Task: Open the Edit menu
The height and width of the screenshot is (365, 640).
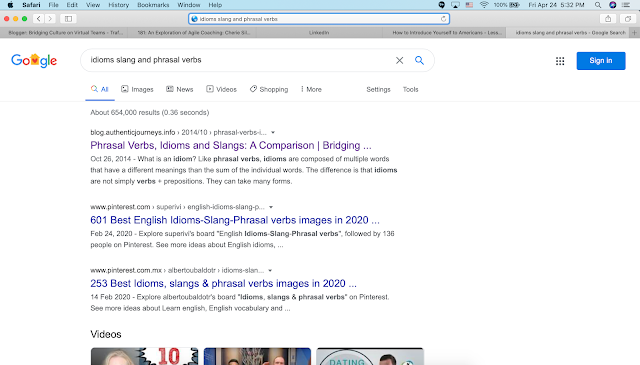Action: (72, 5)
